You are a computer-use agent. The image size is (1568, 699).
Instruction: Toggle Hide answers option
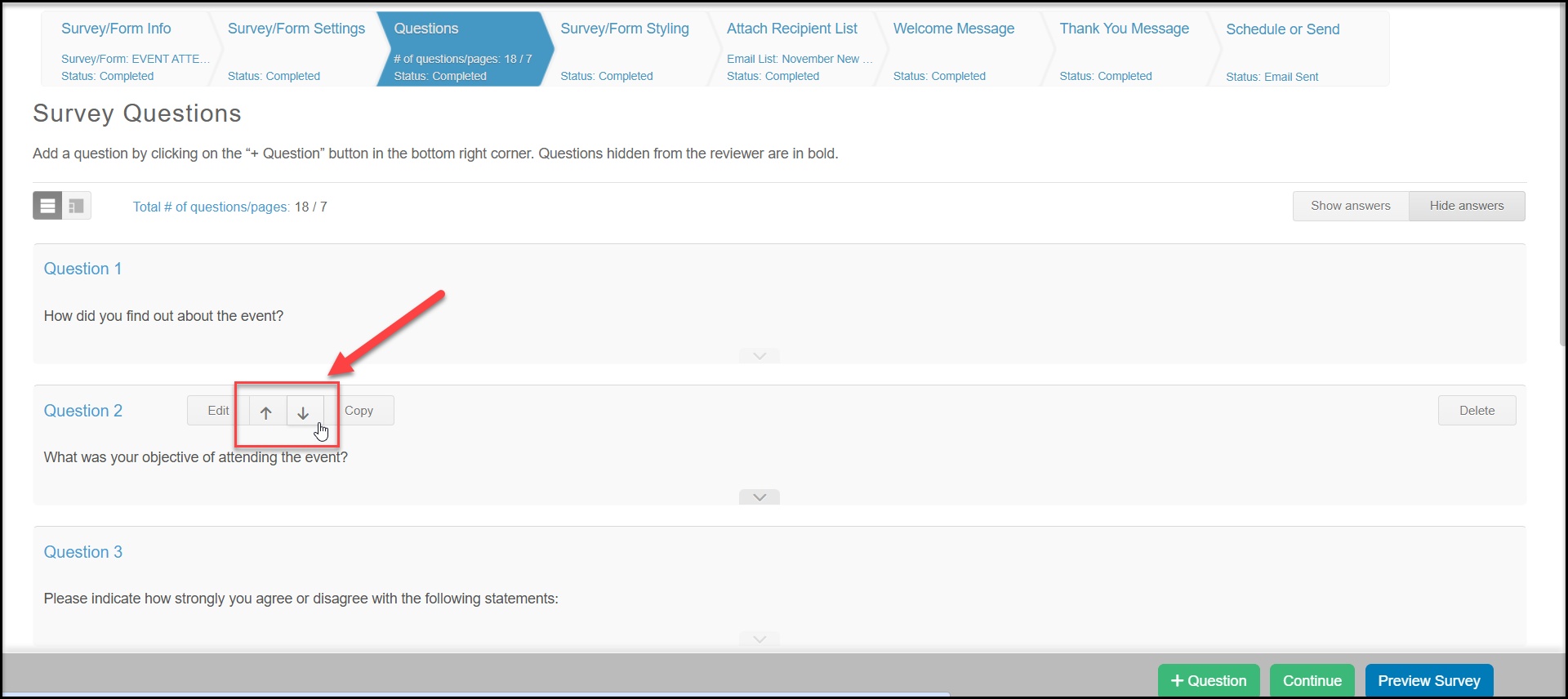pyautogui.click(x=1467, y=206)
